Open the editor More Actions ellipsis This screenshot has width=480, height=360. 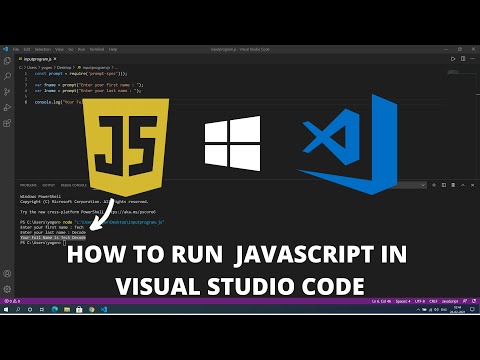pos(473,59)
